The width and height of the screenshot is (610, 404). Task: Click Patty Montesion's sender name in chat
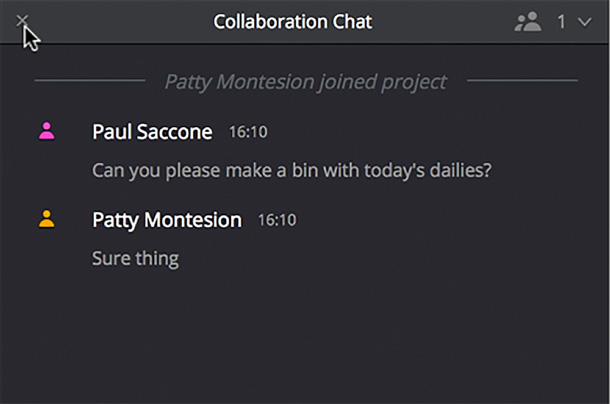coord(166,219)
